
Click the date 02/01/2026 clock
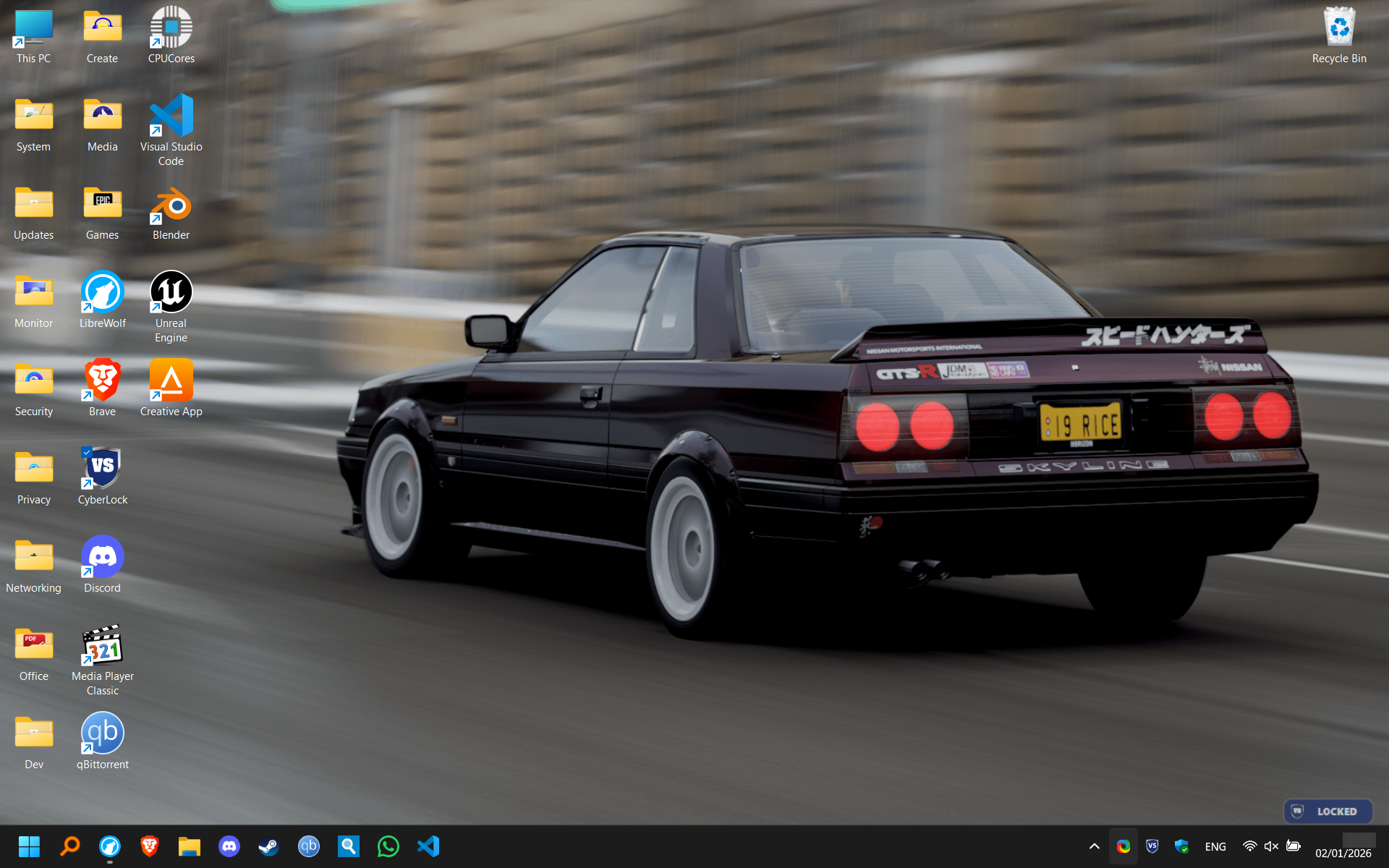click(x=1343, y=853)
